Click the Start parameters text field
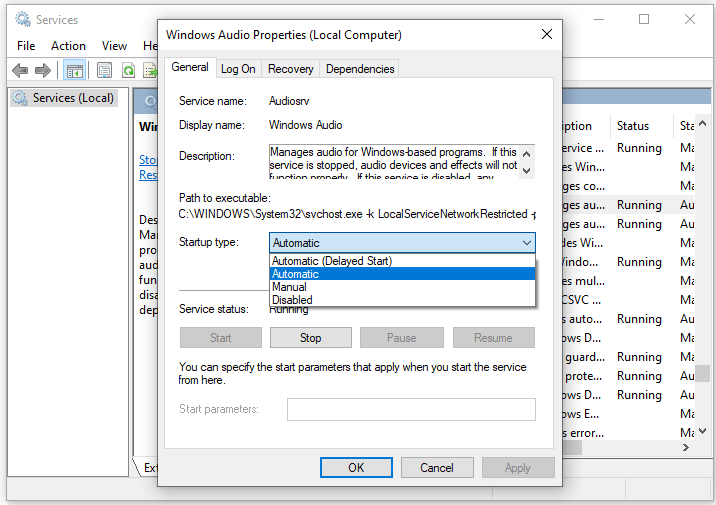This screenshot has height=505, width=716. 411,409
